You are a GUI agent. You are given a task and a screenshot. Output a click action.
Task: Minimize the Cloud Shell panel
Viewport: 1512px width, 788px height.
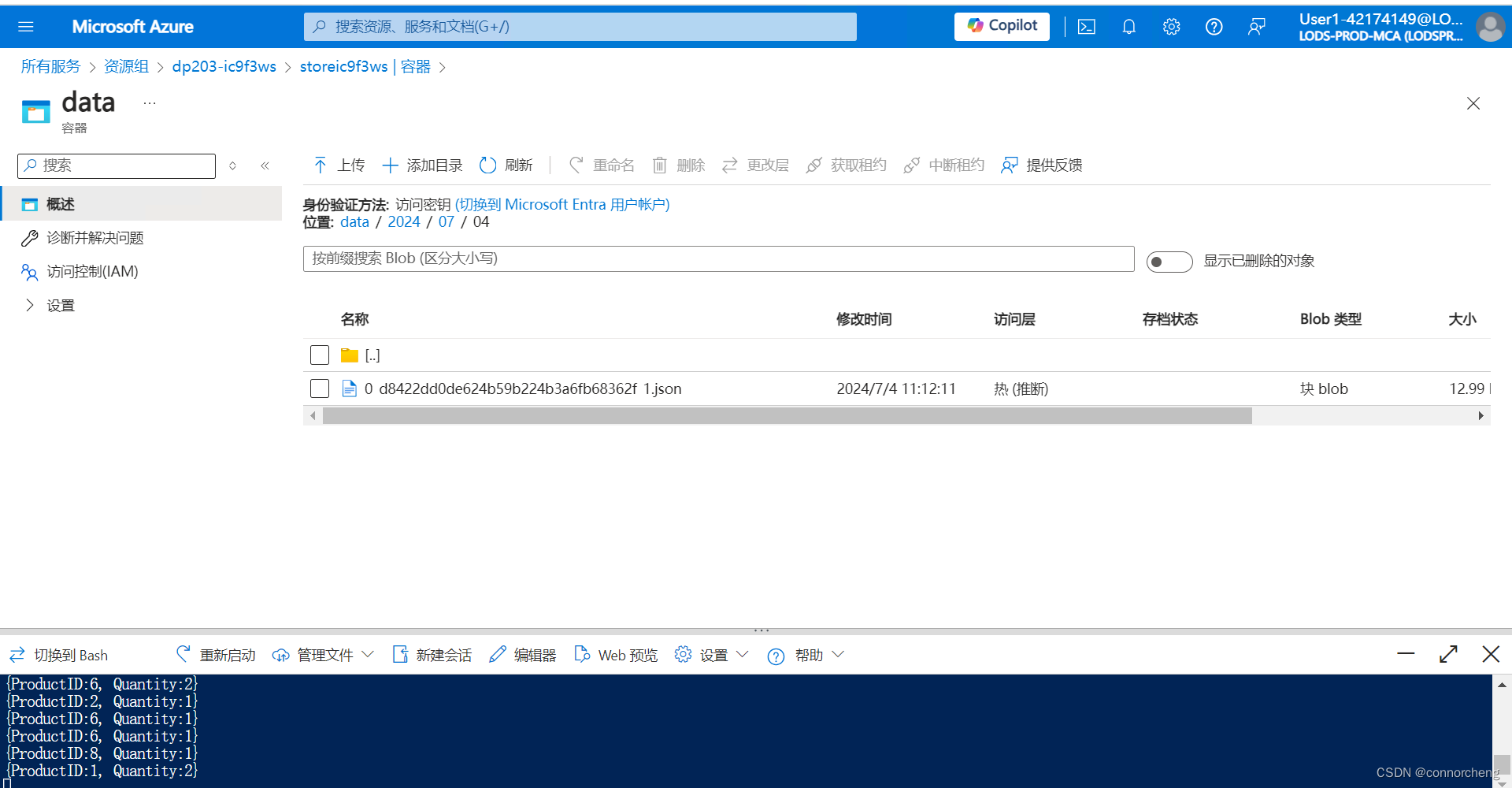tap(1406, 654)
